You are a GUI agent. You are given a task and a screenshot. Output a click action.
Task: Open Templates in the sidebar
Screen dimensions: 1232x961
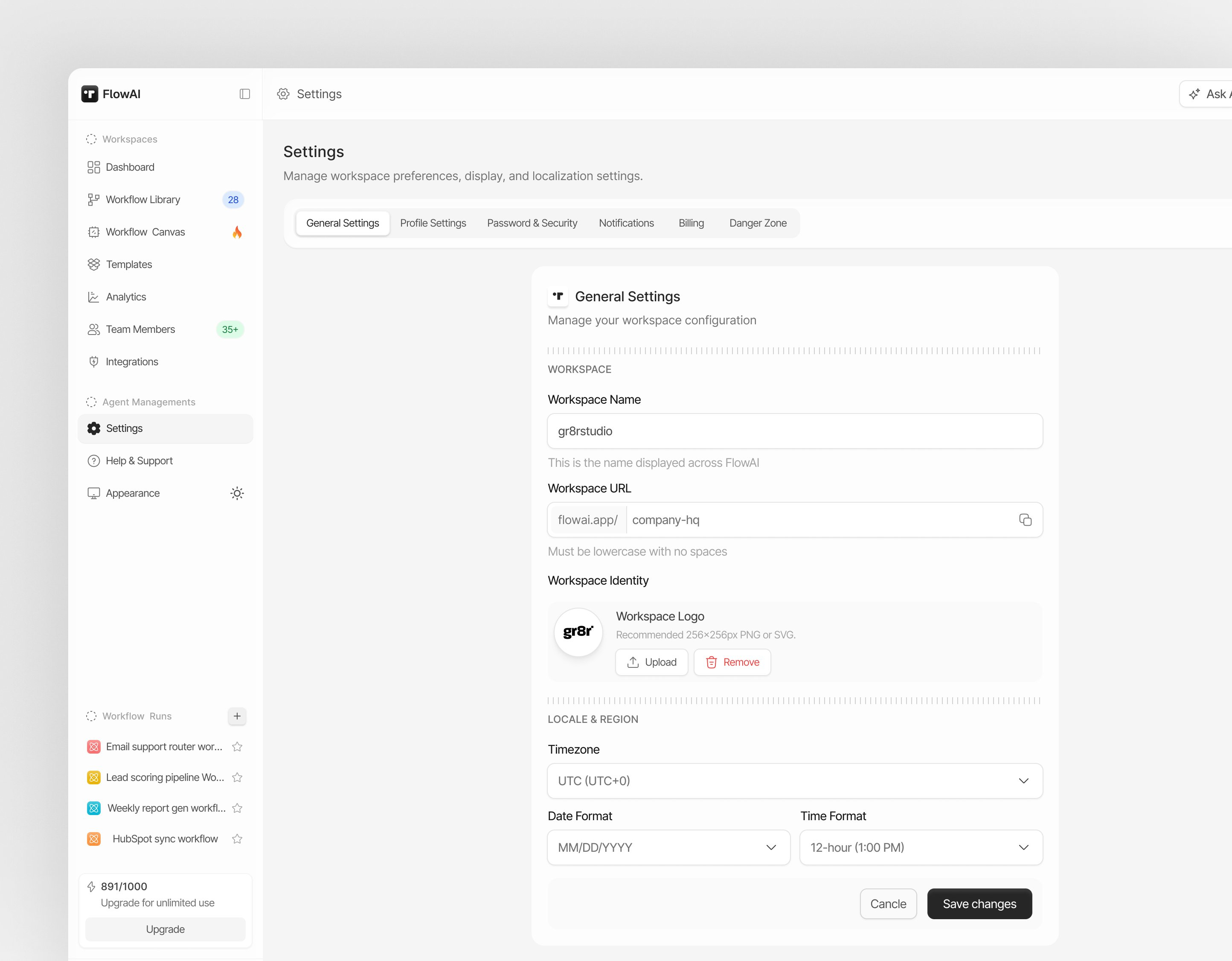click(165, 264)
